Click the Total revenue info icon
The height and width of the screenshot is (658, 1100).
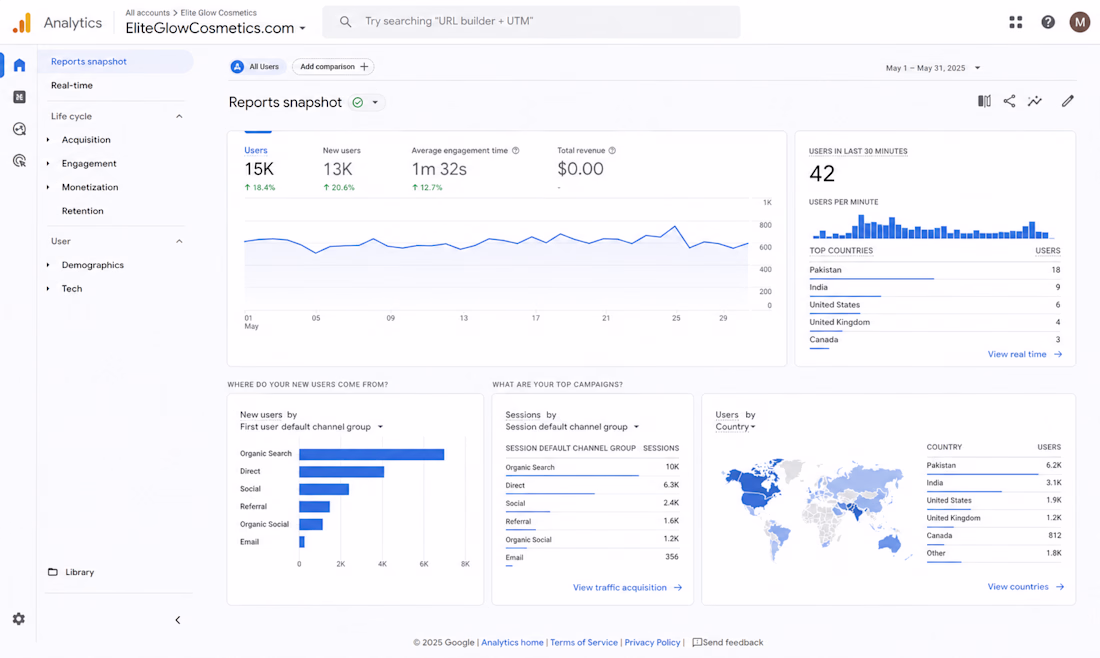pyautogui.click(x=612, y=151)
